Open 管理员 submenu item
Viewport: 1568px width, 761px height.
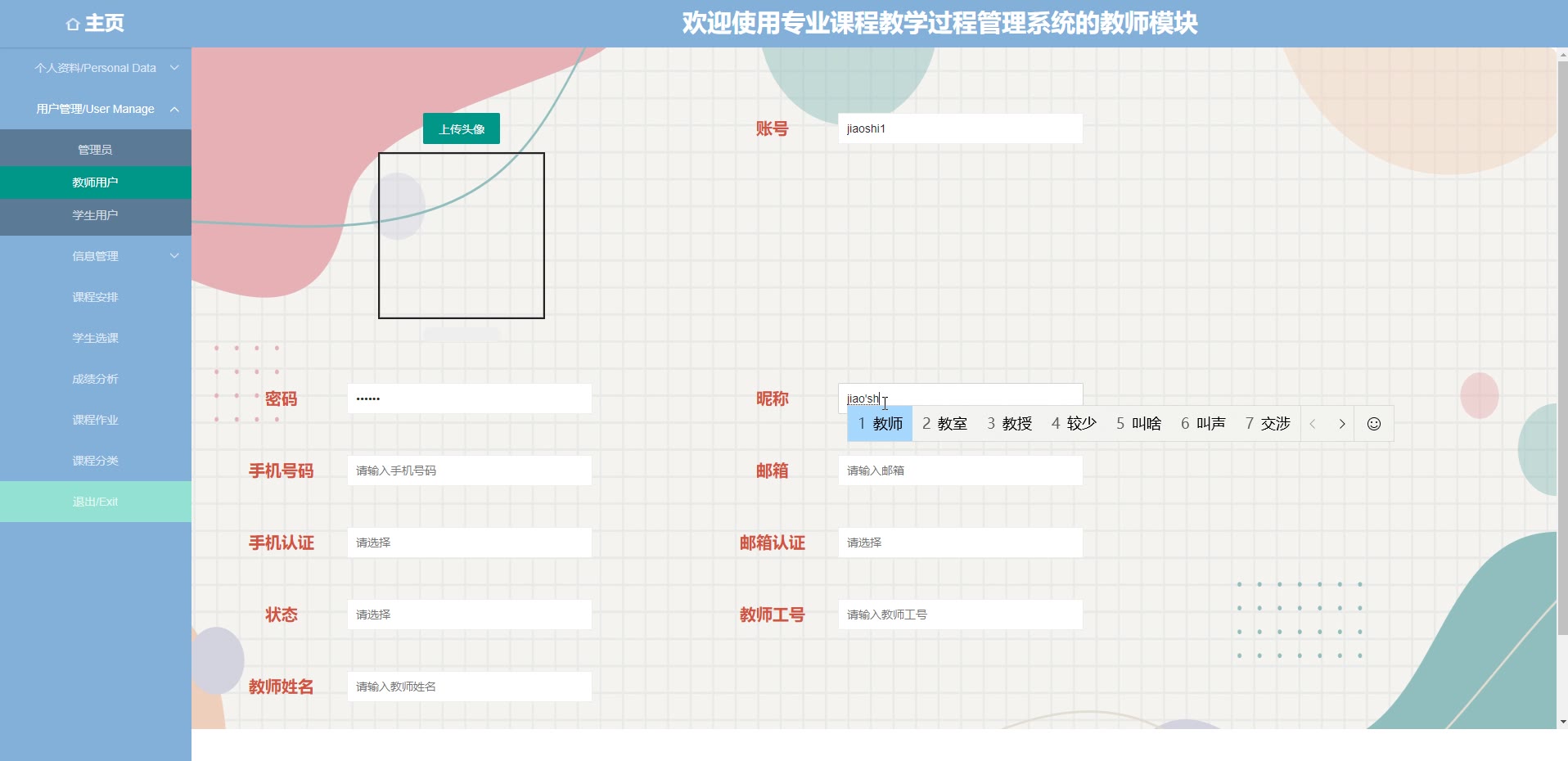point(96,150)
